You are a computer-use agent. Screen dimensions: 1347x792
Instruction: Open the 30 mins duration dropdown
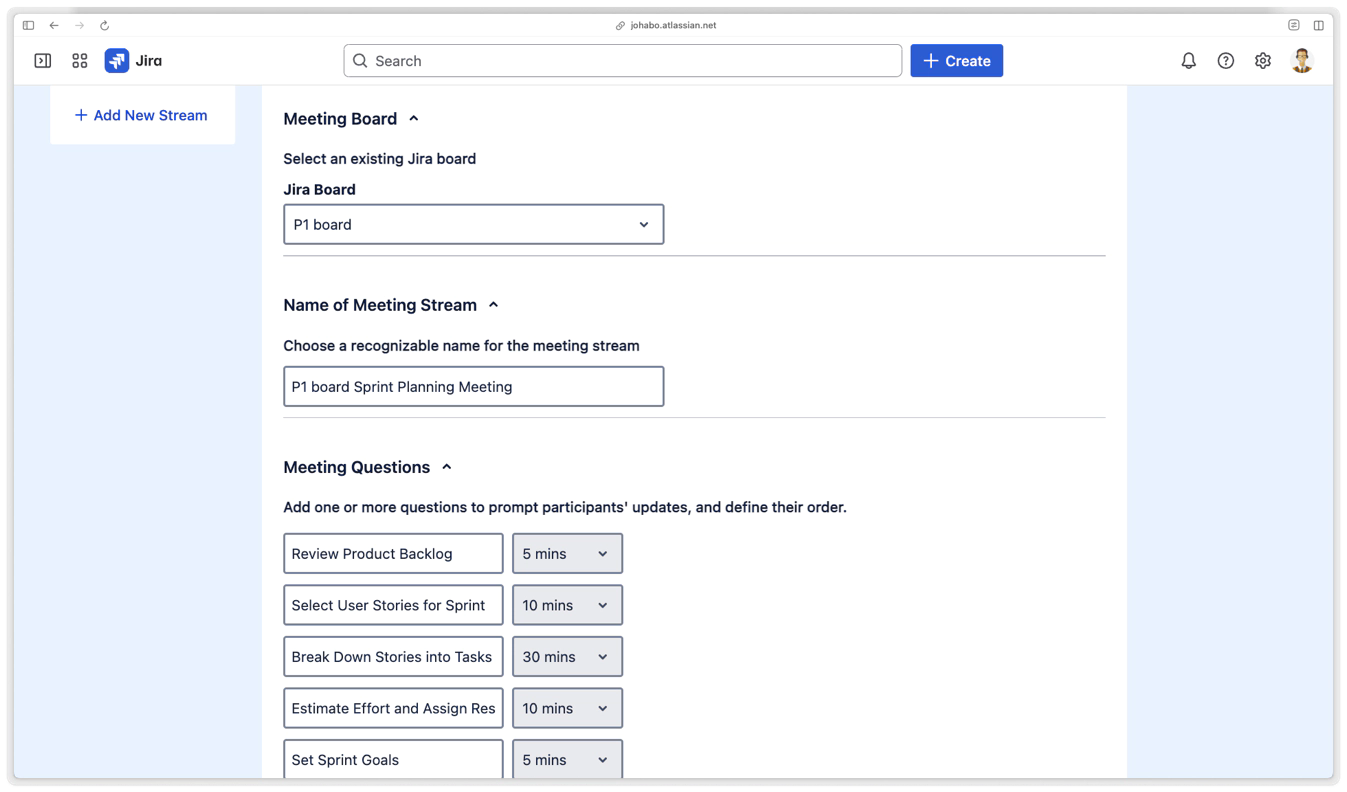[x=567, y=657]
